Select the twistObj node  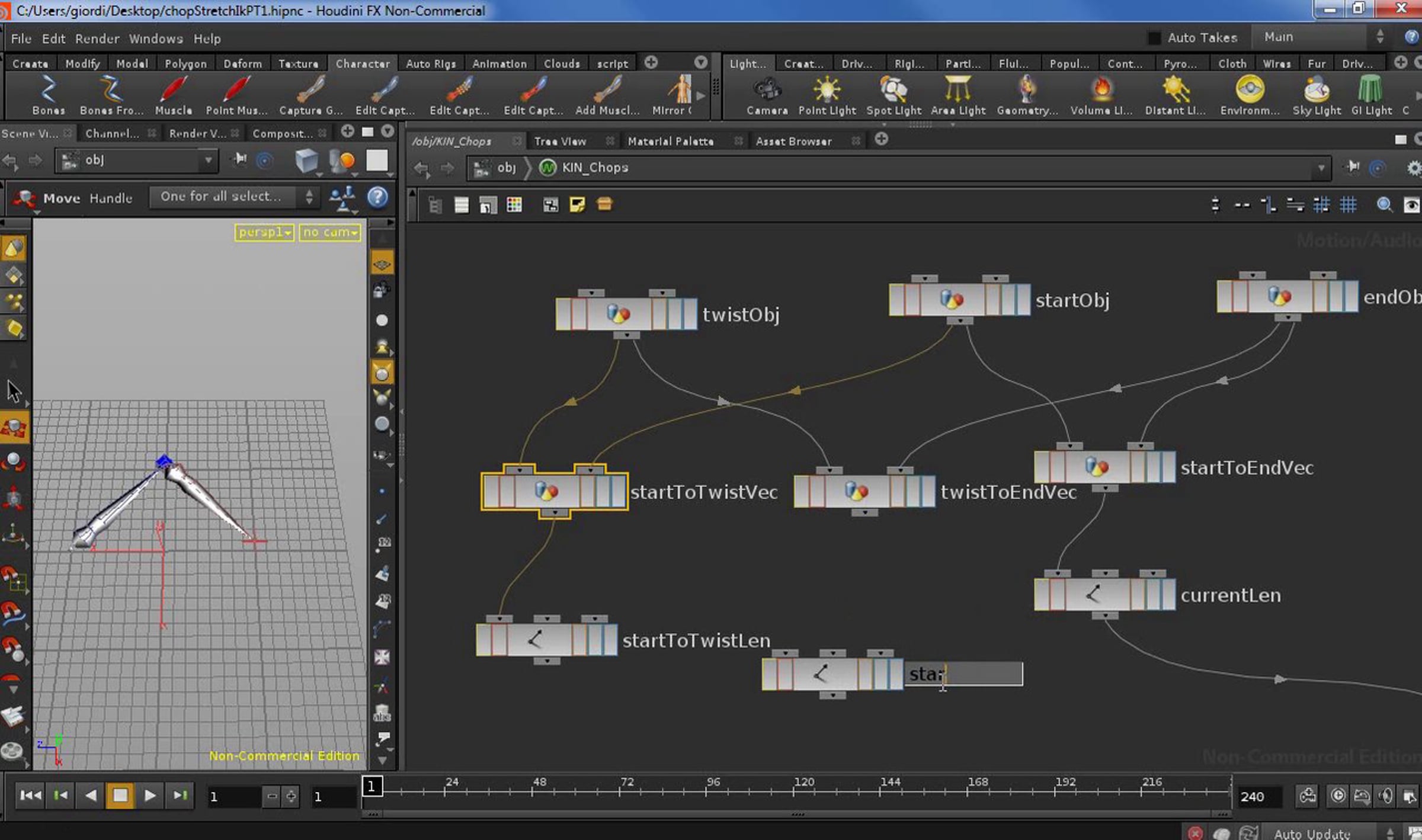(626, 313)
